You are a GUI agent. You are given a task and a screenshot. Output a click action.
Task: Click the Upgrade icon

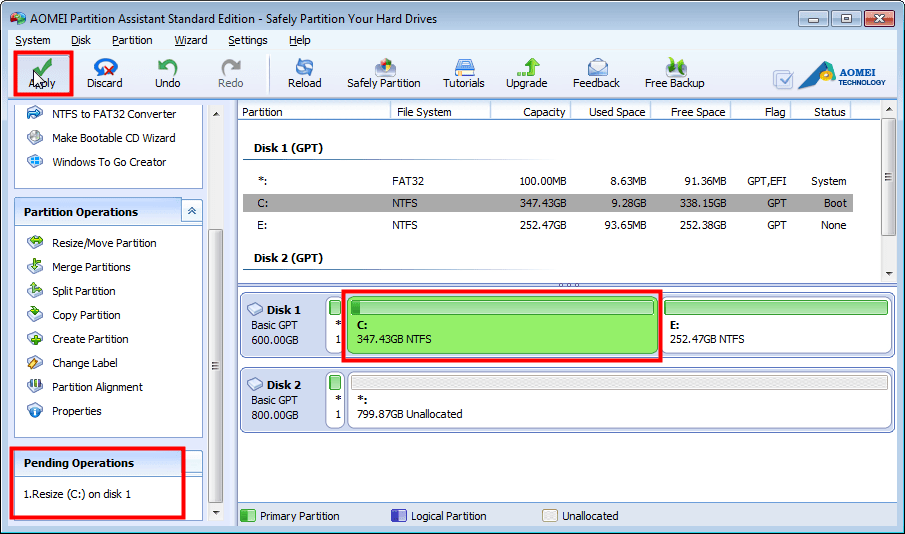[x=526, y=73]
